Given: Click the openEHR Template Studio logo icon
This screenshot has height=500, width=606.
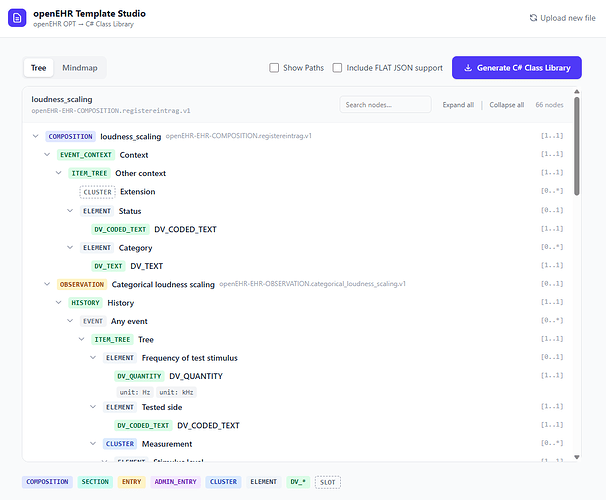Looking at the screenshot, I should point(17,18).
